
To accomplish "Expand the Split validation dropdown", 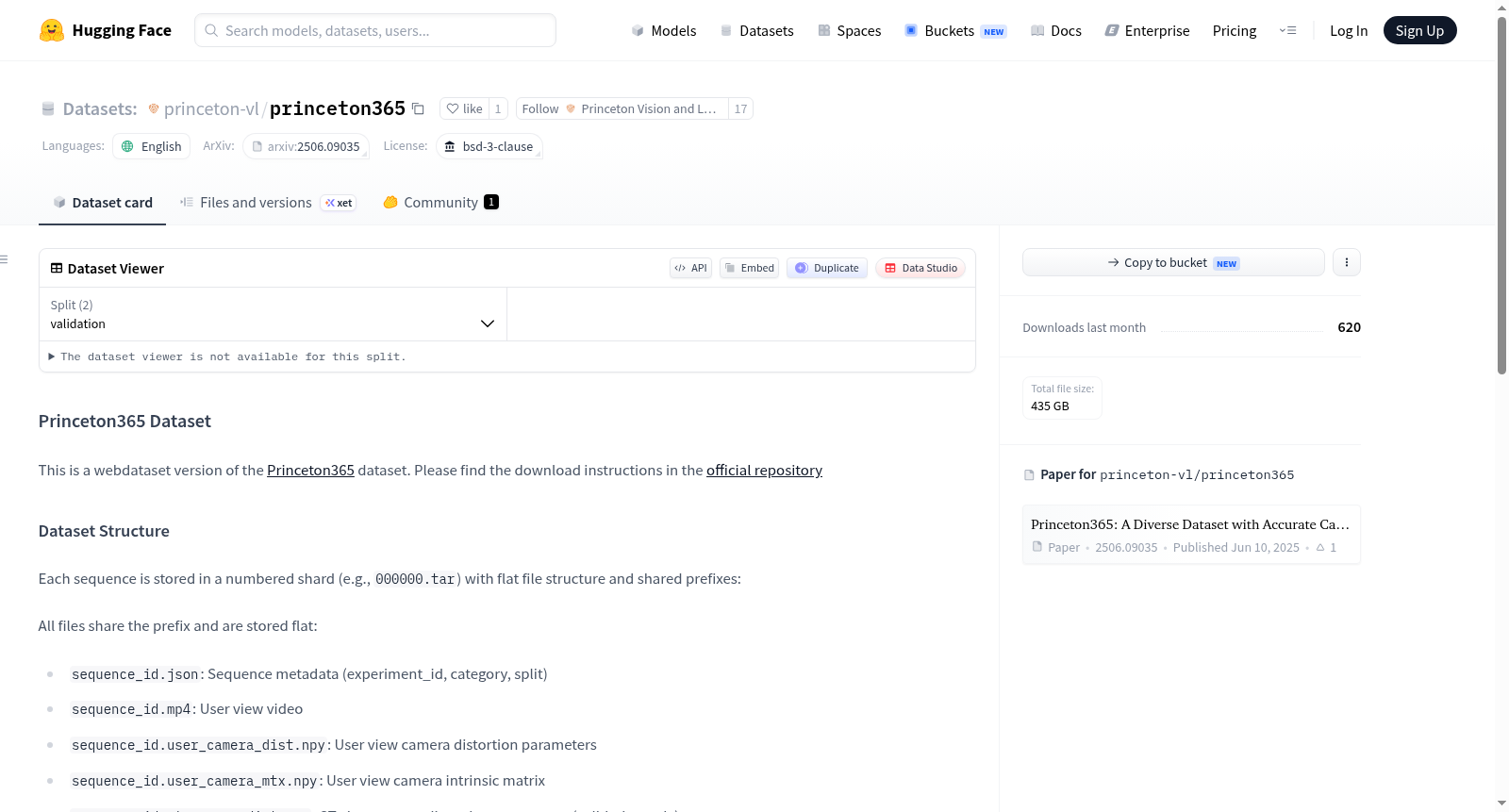I will click(273, 314).
